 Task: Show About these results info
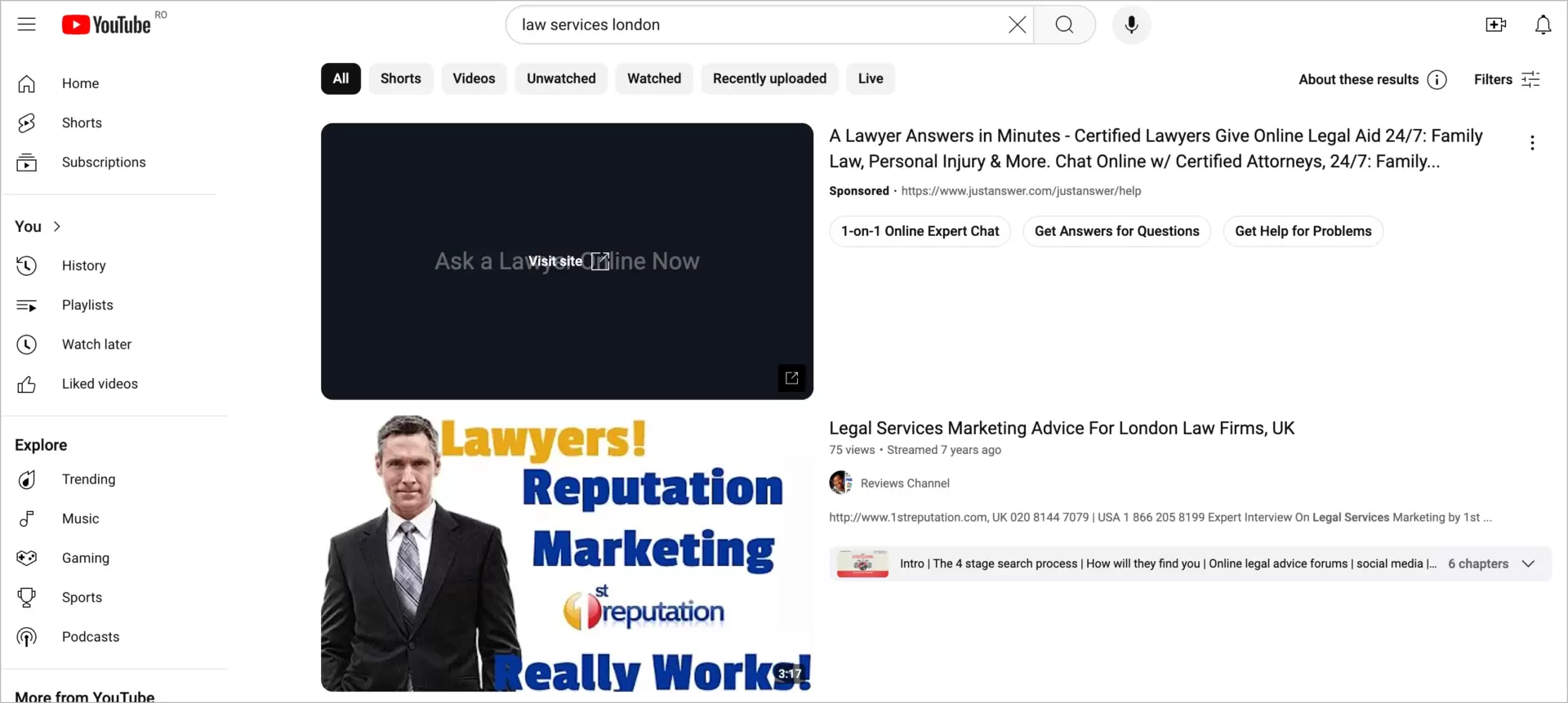pyautogui.click(x=1437, y=79)
